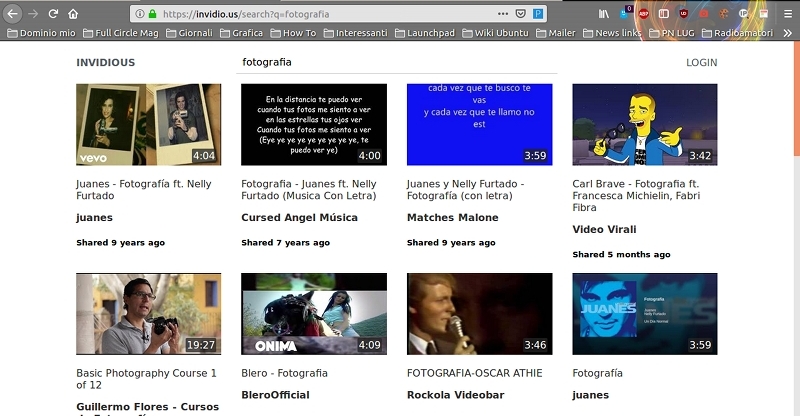Open Full Circle Mag bookmark folder

tap(121, 33)
